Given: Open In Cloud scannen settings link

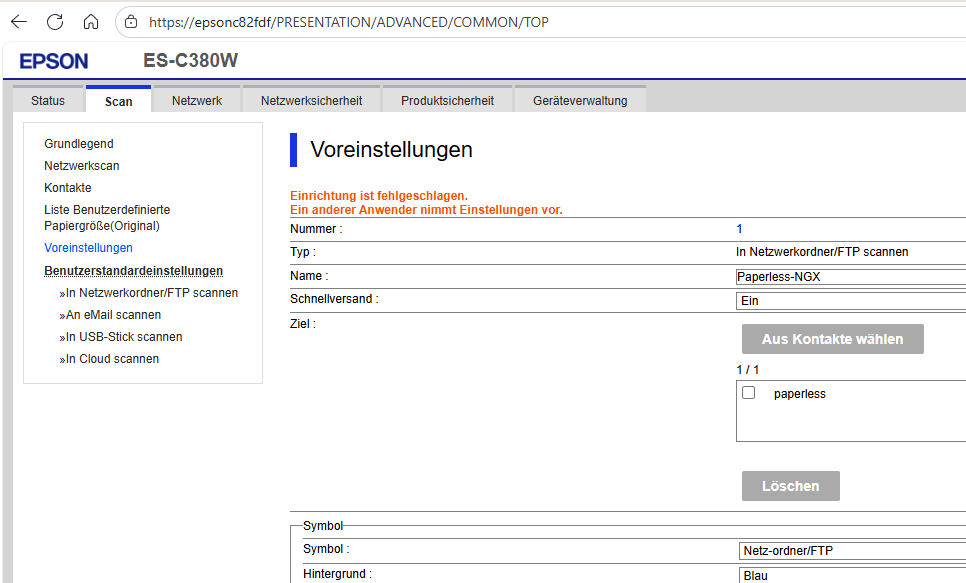Looking at the screenshot, I should coord(112,359).
